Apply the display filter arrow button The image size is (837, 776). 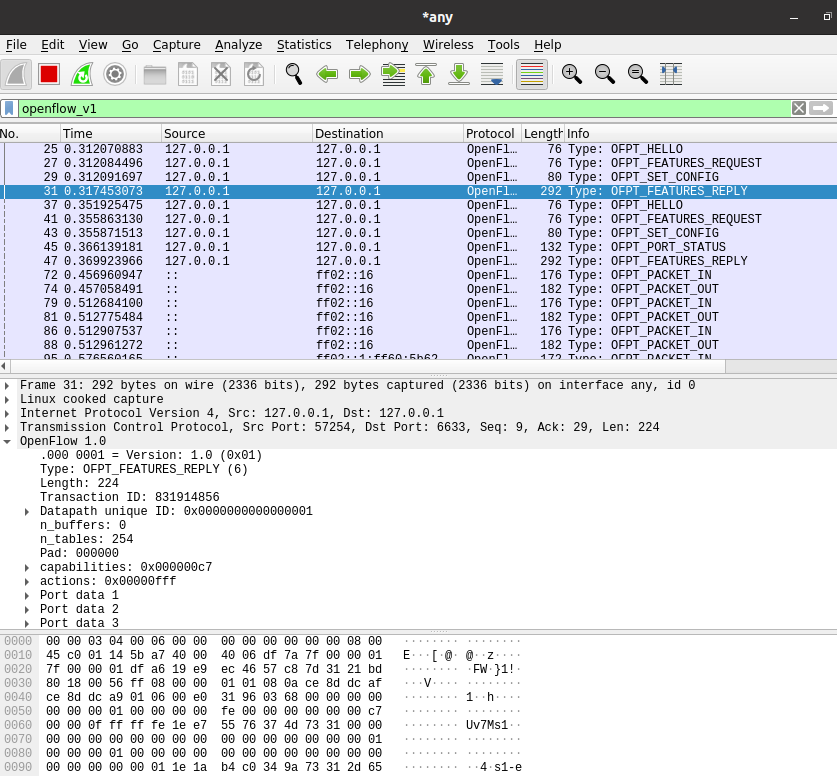(821, 108)
